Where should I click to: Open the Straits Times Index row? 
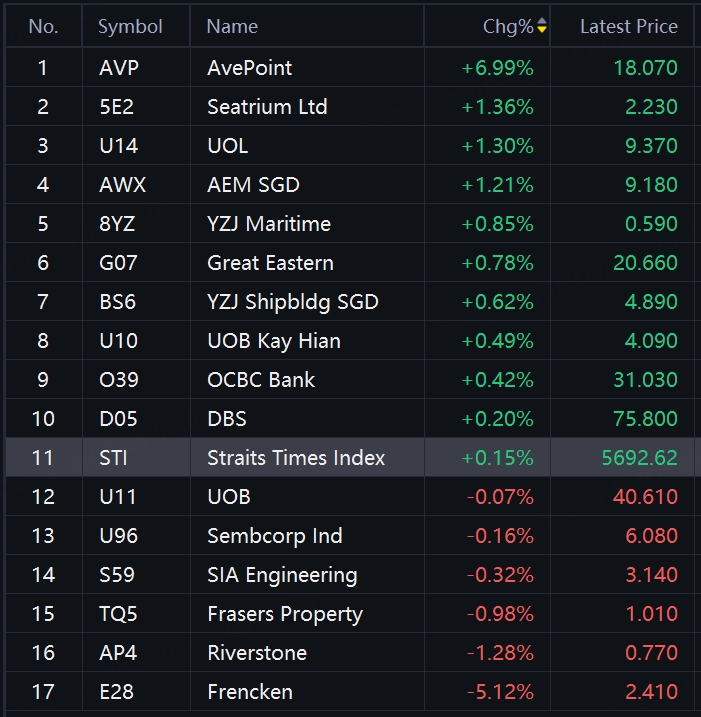pyautogui.click(x=350, y=457)
